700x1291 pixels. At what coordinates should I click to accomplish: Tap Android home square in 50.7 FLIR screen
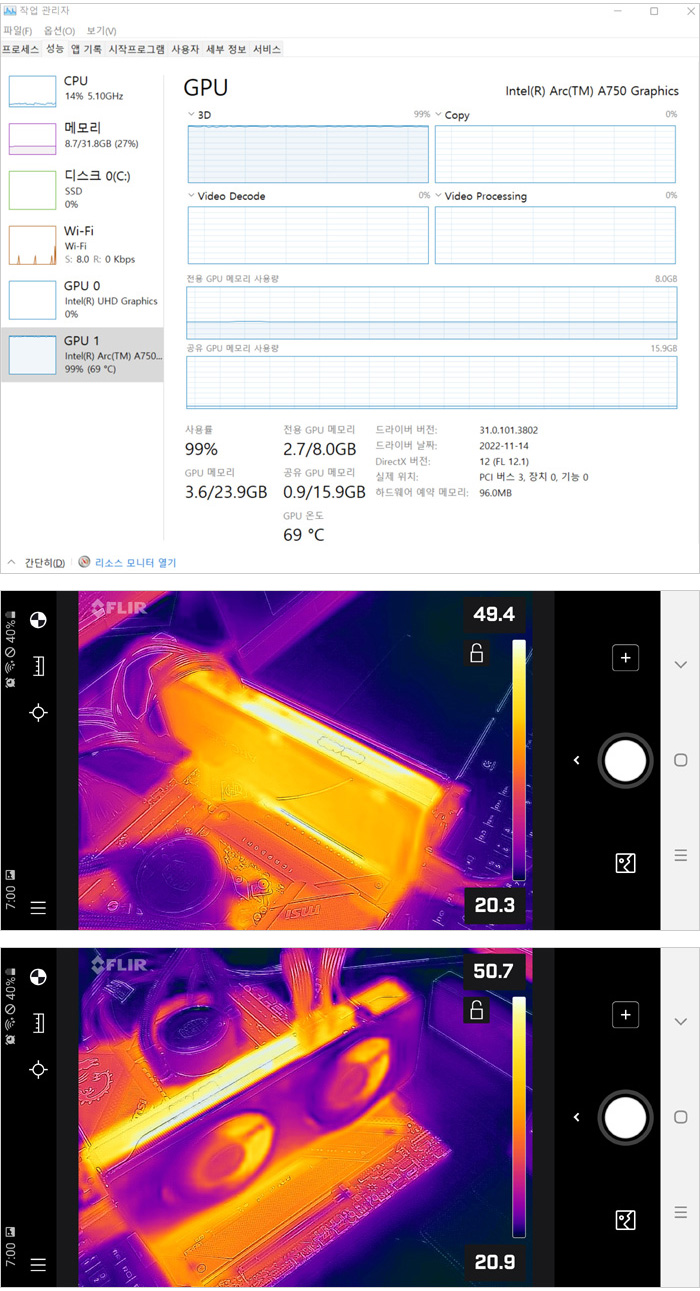point(681,1117)
